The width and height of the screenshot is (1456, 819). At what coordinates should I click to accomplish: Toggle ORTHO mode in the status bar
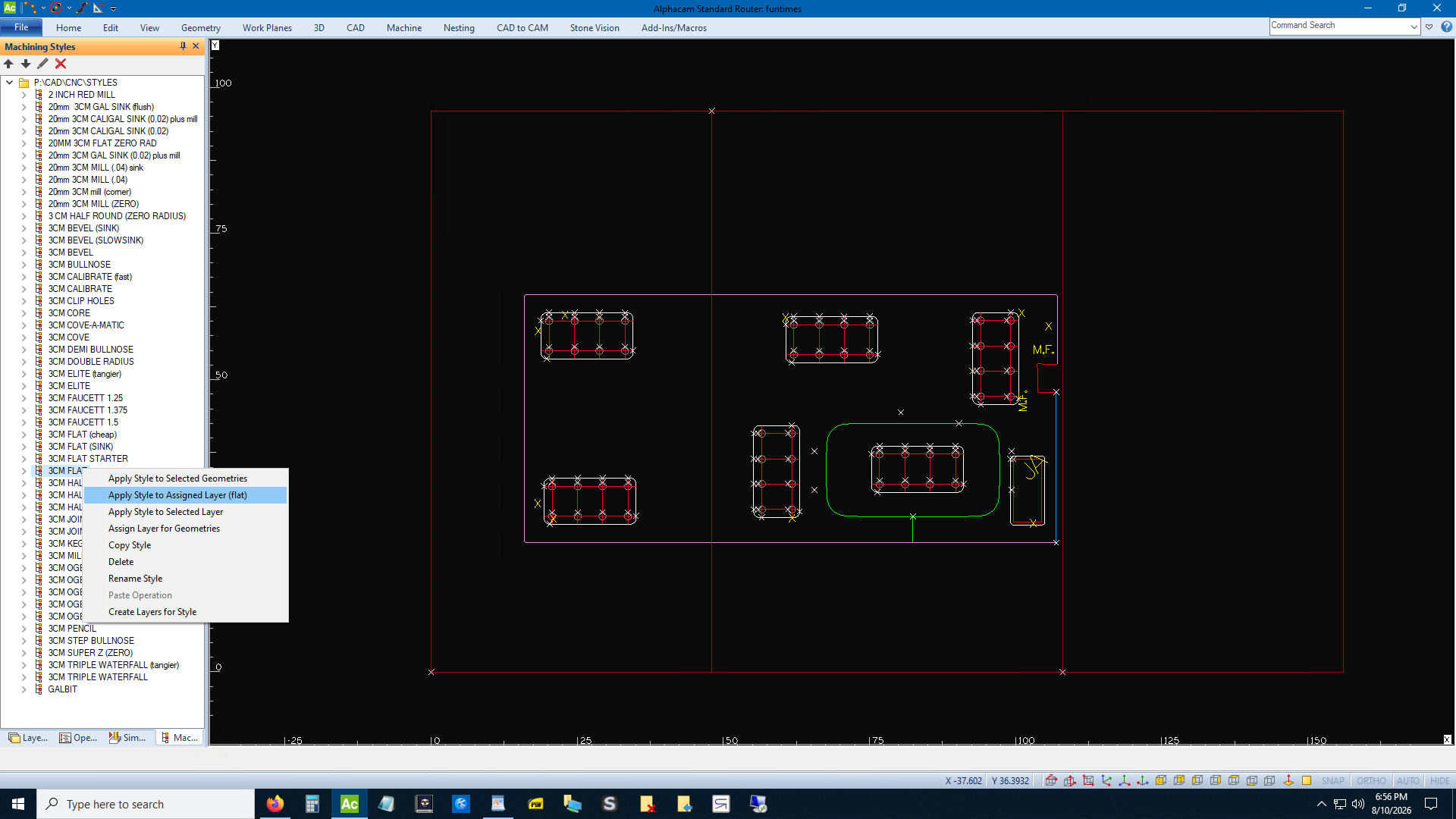(1371, 780)
